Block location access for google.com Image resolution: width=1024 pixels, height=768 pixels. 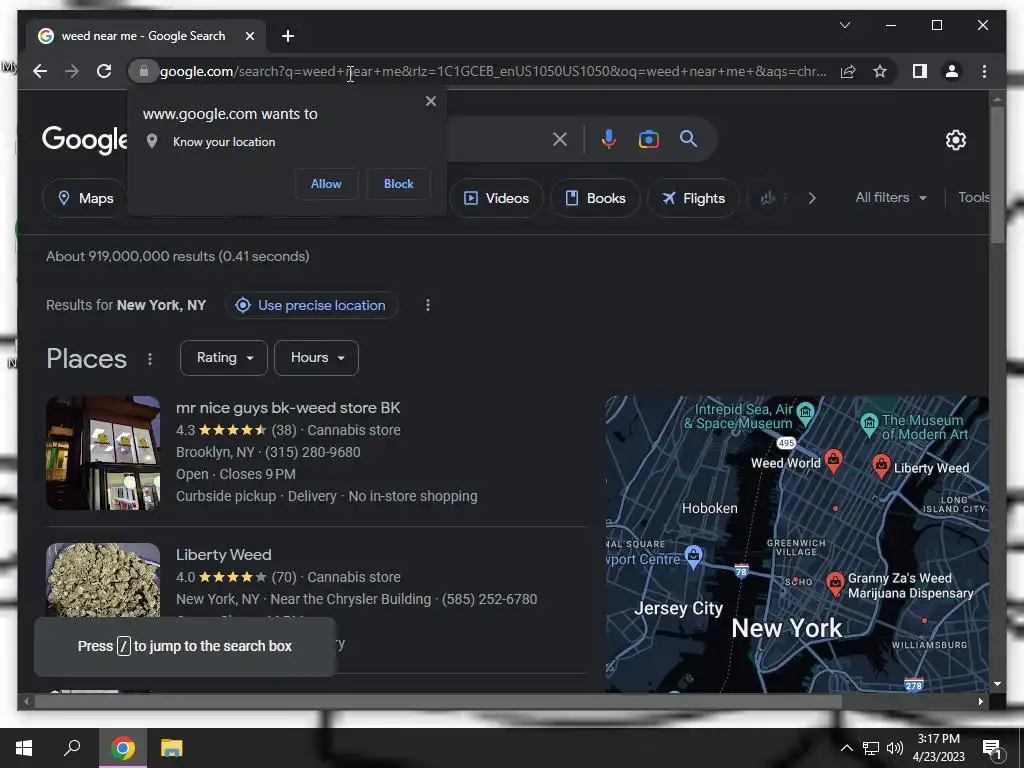pos(398,184)
